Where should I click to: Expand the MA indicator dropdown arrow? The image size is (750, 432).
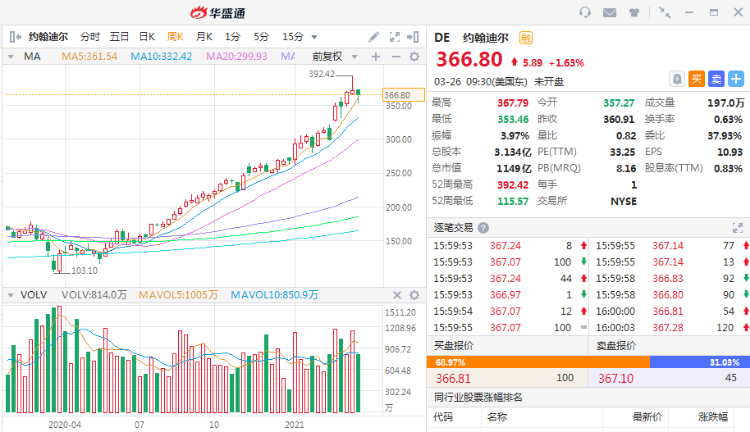[11, 57]
